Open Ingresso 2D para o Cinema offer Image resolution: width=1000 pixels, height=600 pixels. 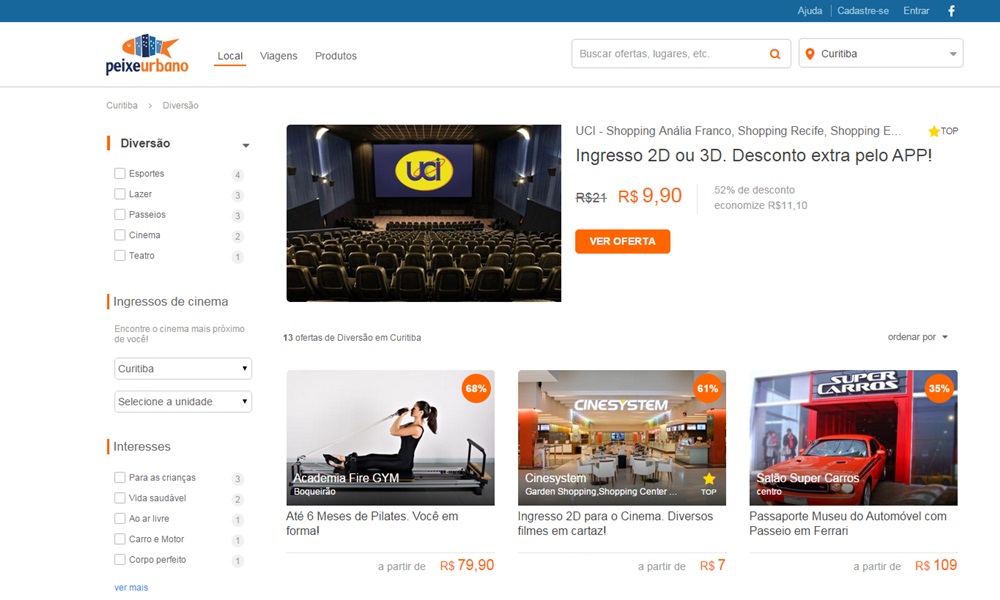click(x=615, y=523)
